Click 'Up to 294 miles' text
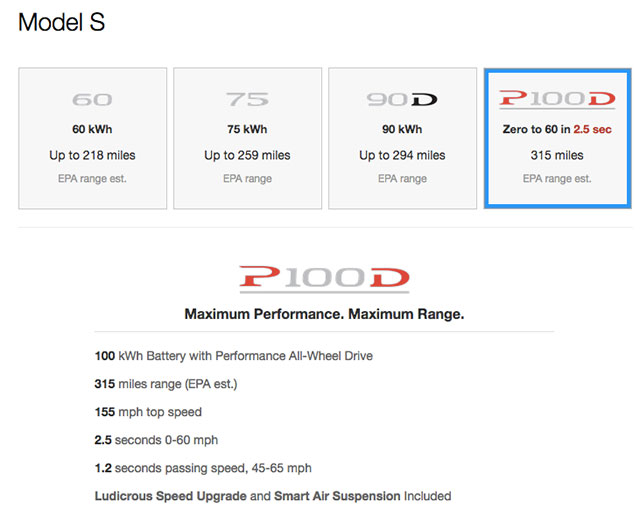This screenshot has width=640, height=524. 402,155
